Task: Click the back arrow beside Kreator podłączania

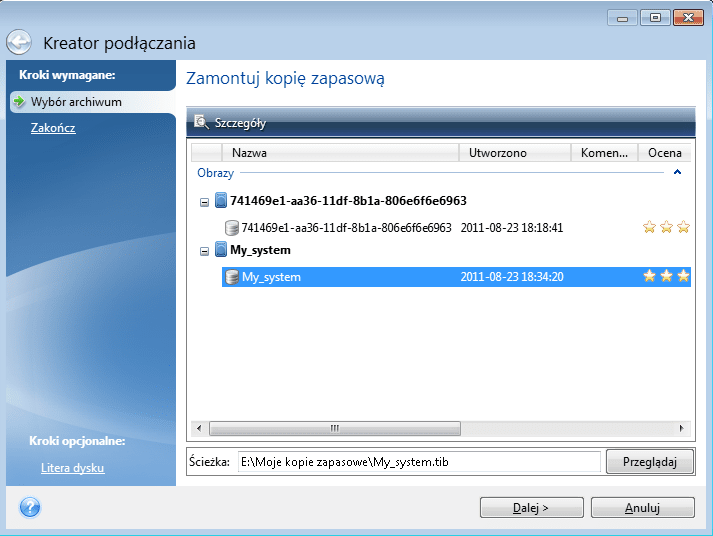Action: (19, 42)
